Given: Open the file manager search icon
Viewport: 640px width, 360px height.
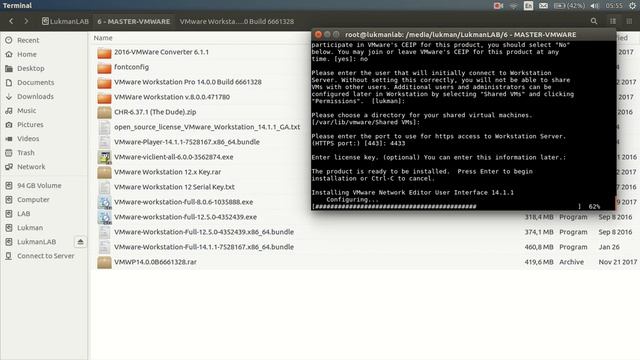Looking at the screenshot, I should [x=594, y=21].
